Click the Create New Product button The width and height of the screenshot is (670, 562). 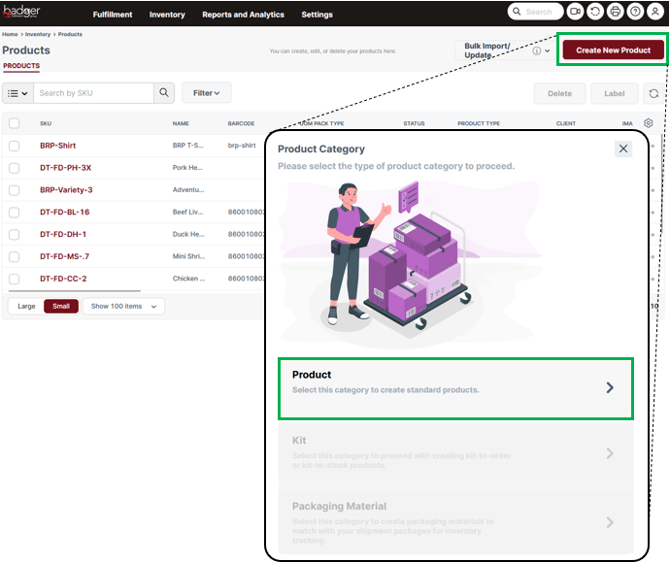click(x=613, y=50)
